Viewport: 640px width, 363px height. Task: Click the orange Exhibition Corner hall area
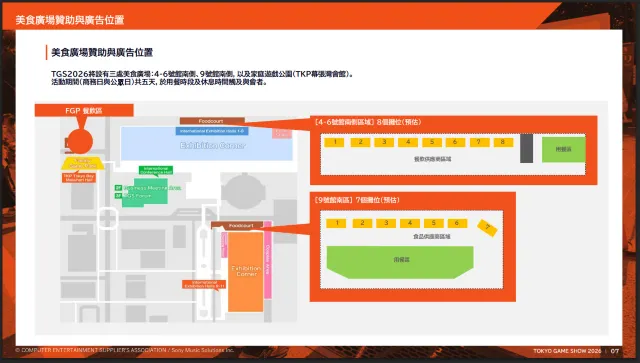click(x=245, y=272)
